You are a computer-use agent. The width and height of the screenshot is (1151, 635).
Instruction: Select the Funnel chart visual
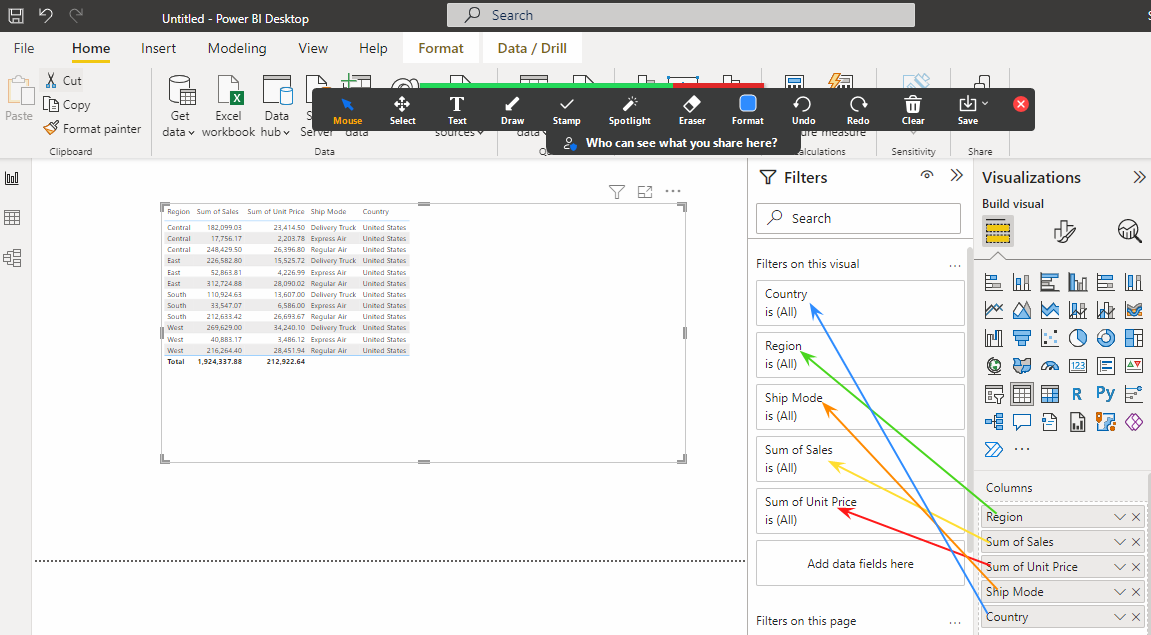click(x=1021, y=338)
